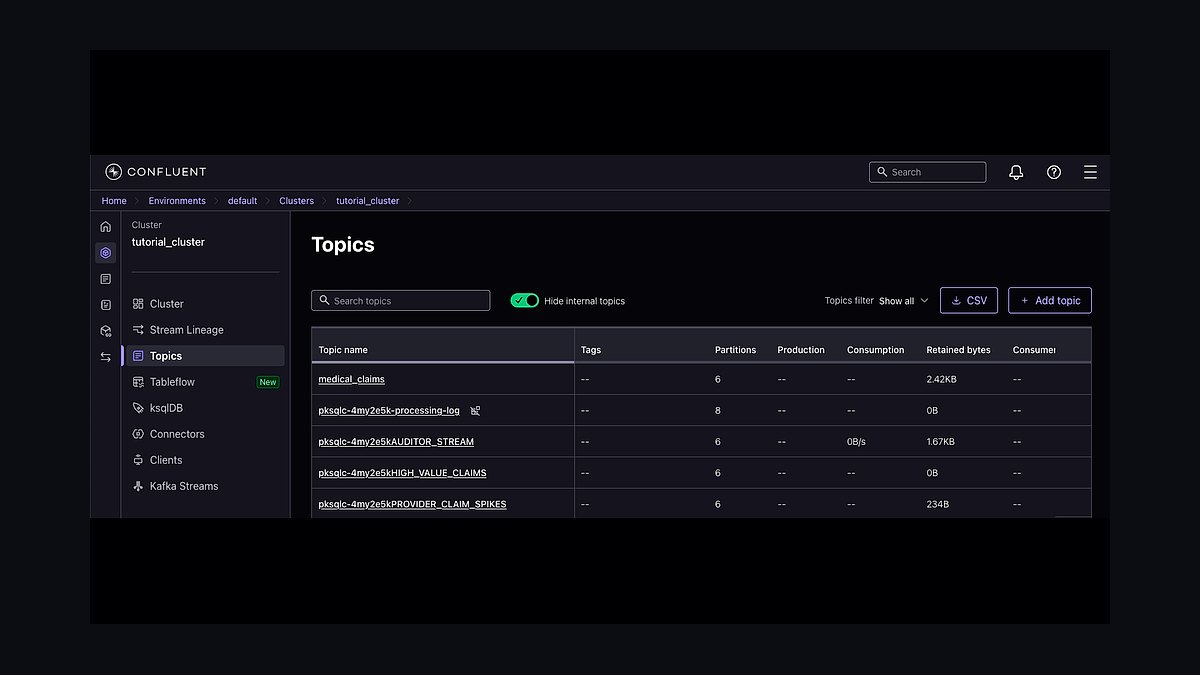The image size is (1200, 675).
Task: Click the icon beside pksqlc-4my2e5k-processing-log
Action: [475, 411]
